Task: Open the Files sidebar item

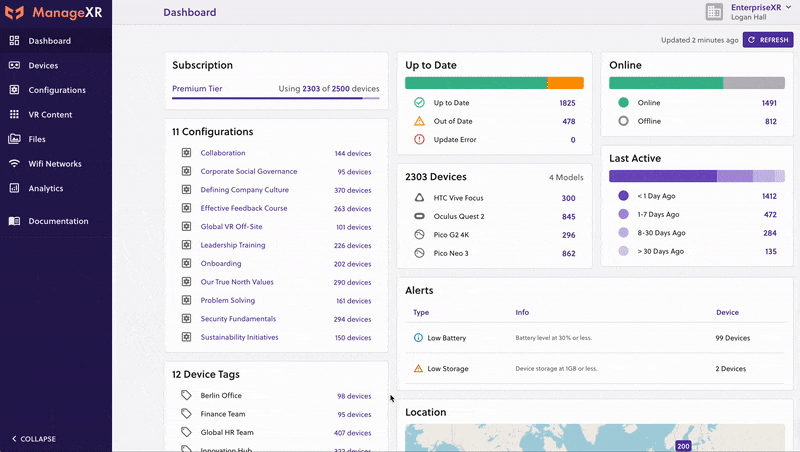Action: point(56,139)
